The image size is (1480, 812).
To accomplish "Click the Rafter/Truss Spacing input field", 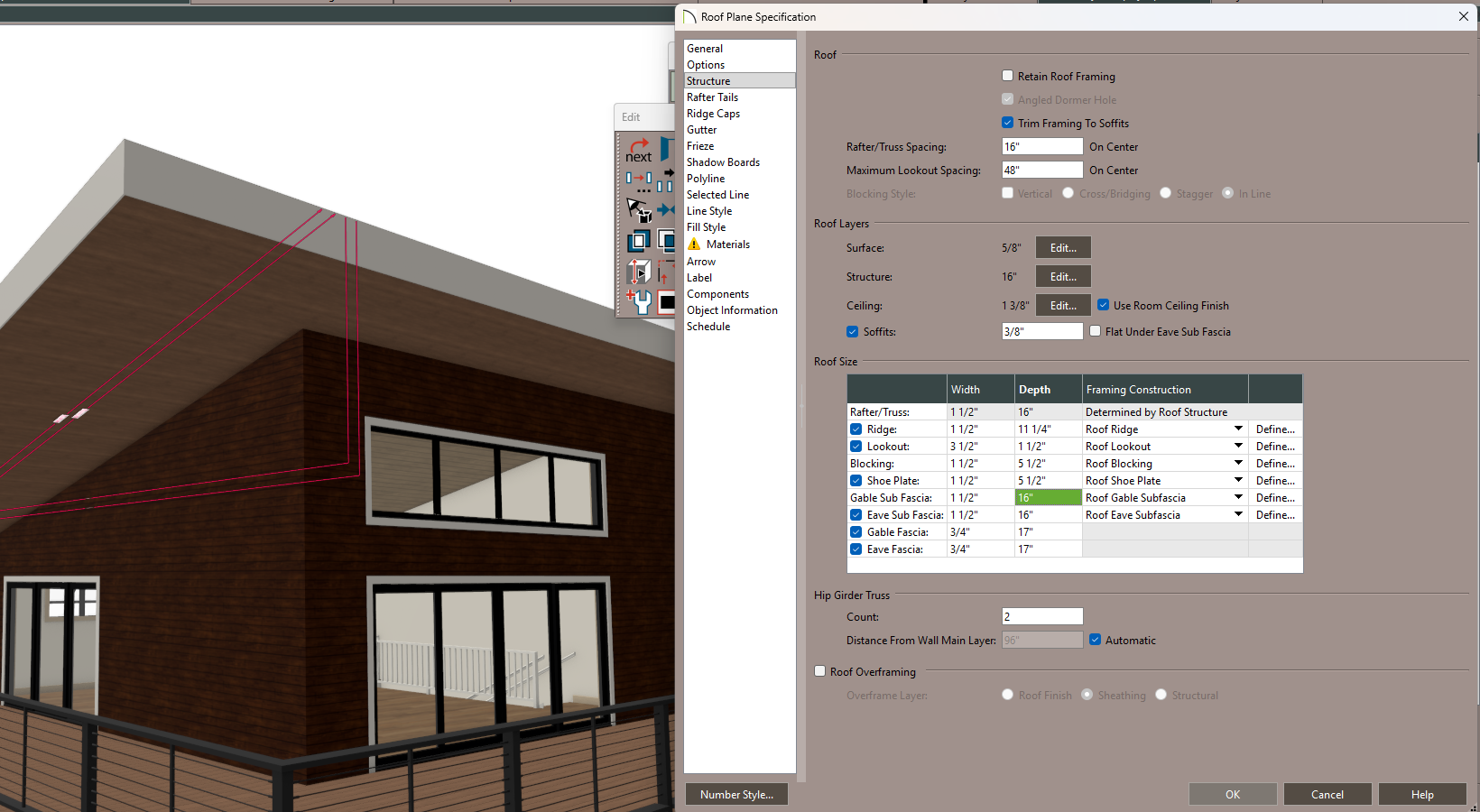I will (x=1041, y=147).
